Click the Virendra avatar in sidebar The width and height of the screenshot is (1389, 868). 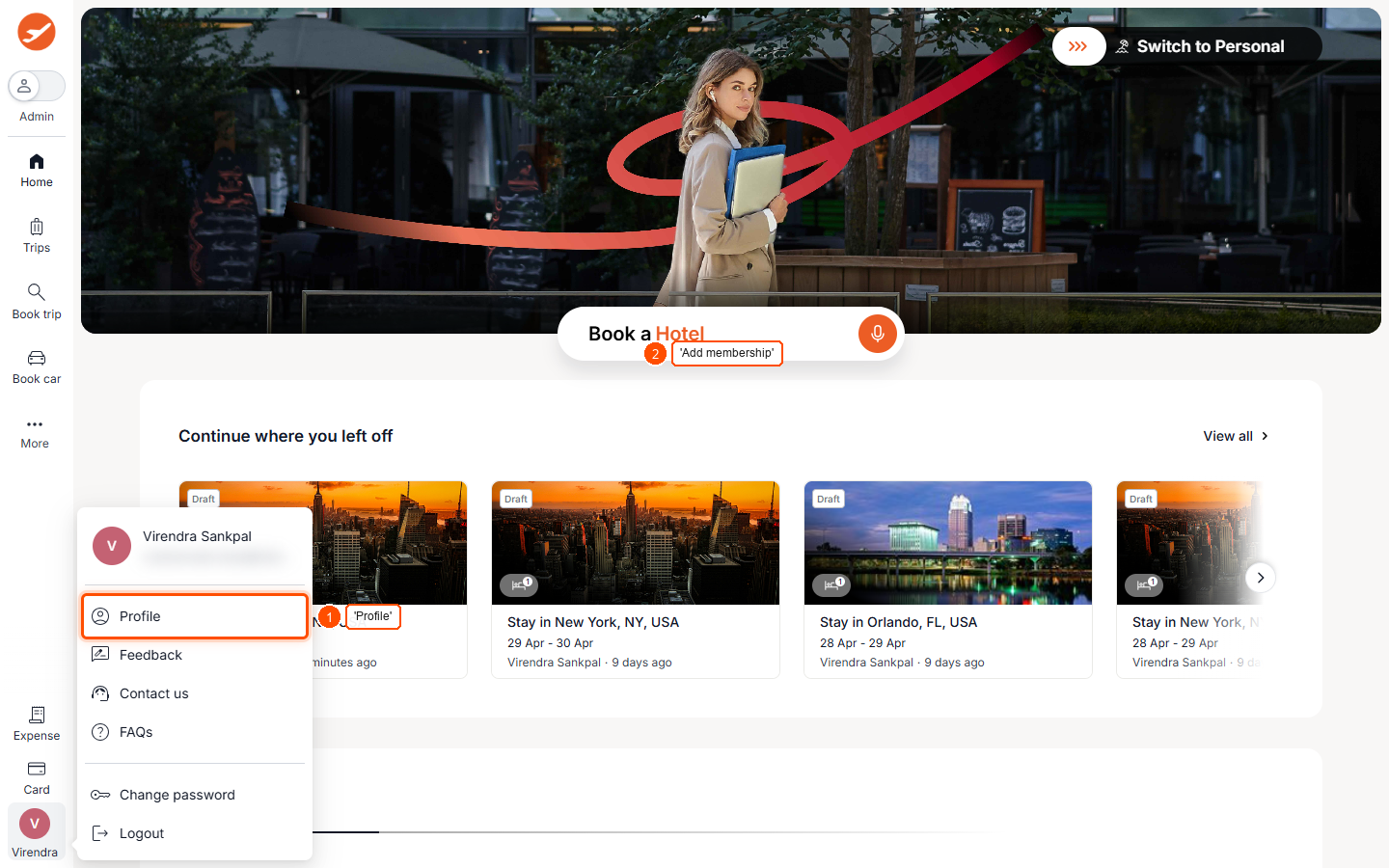coord(35,824)
